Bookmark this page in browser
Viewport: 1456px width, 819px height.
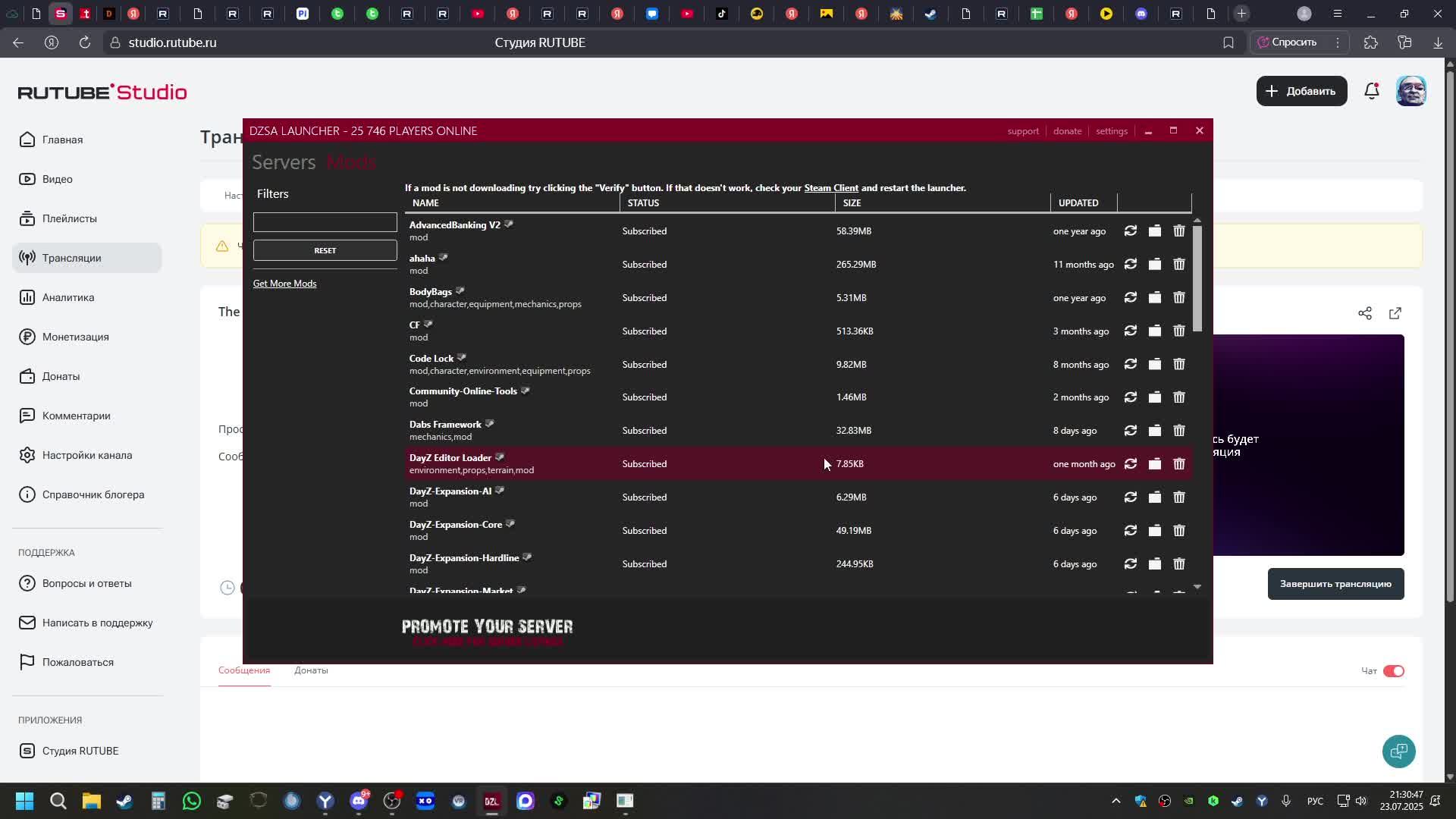point(1228,43)
